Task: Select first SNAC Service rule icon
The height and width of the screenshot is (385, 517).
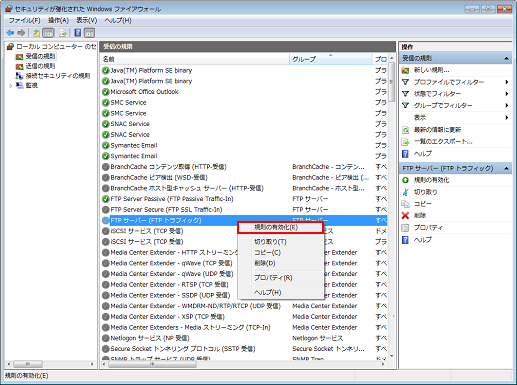Action: 106,124
